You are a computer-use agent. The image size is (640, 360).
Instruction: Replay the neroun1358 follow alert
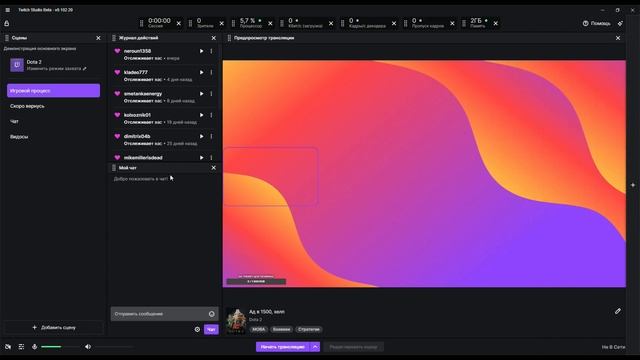pyautogui.click(x=201, y=51)
